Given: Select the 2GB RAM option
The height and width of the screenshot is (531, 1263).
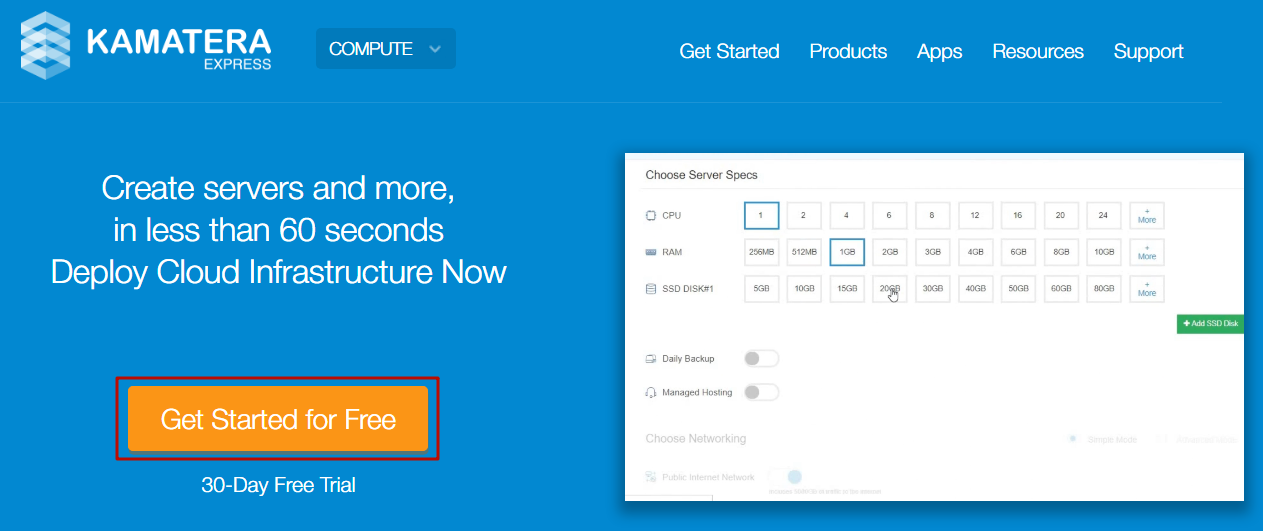Looking at the screenshot, I should click(x=889, y=252).
